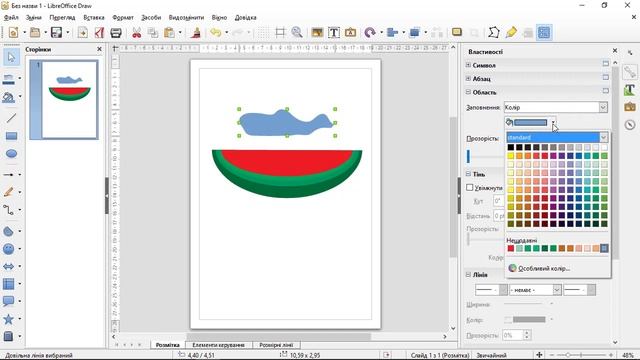Click the Save document icon
The width and height of the screenshot is (640, 360).
(x=56, y=33)
